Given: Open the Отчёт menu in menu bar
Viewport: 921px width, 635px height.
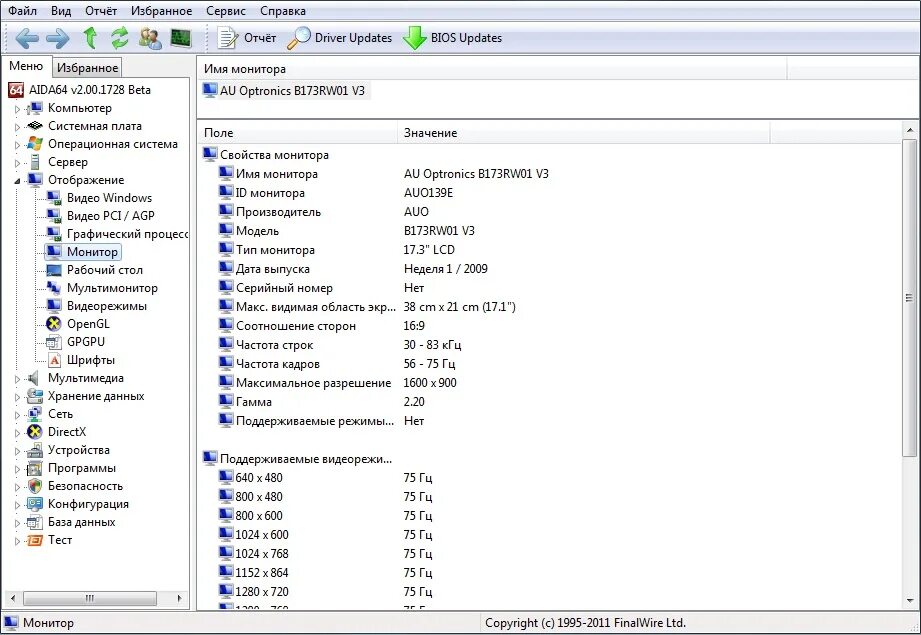Looking at the screenshot, I should [x=101, y=11].
